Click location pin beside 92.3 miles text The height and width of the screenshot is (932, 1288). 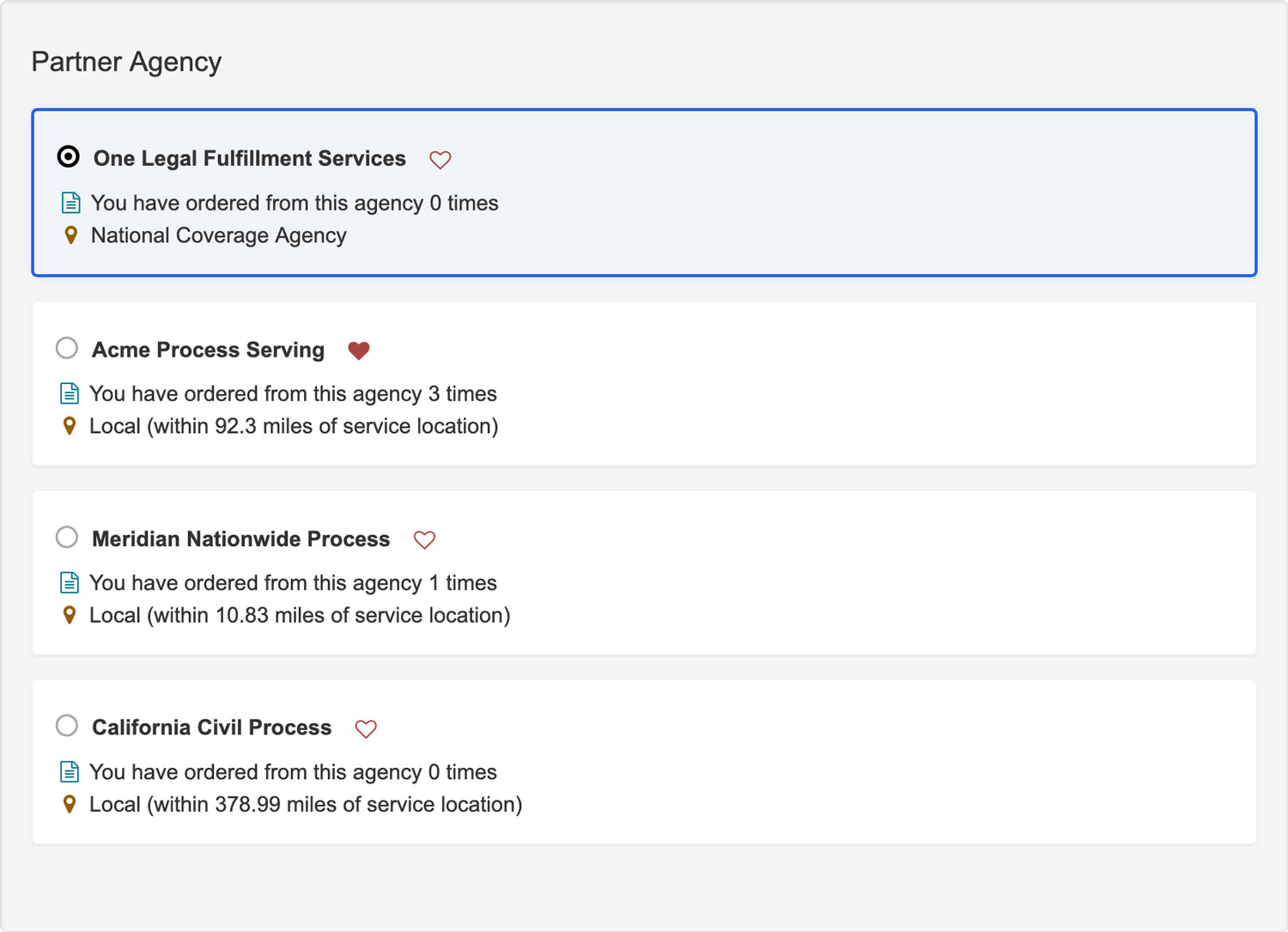pyautogui.click(x=70, y=426)
